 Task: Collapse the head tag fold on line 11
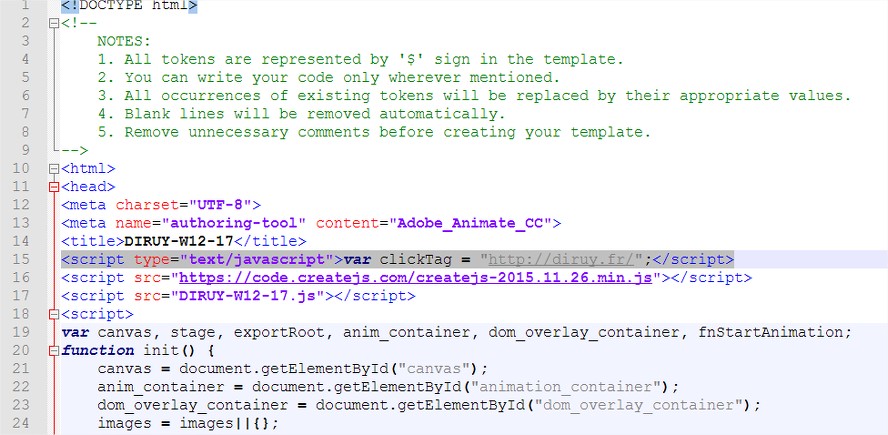54,187
